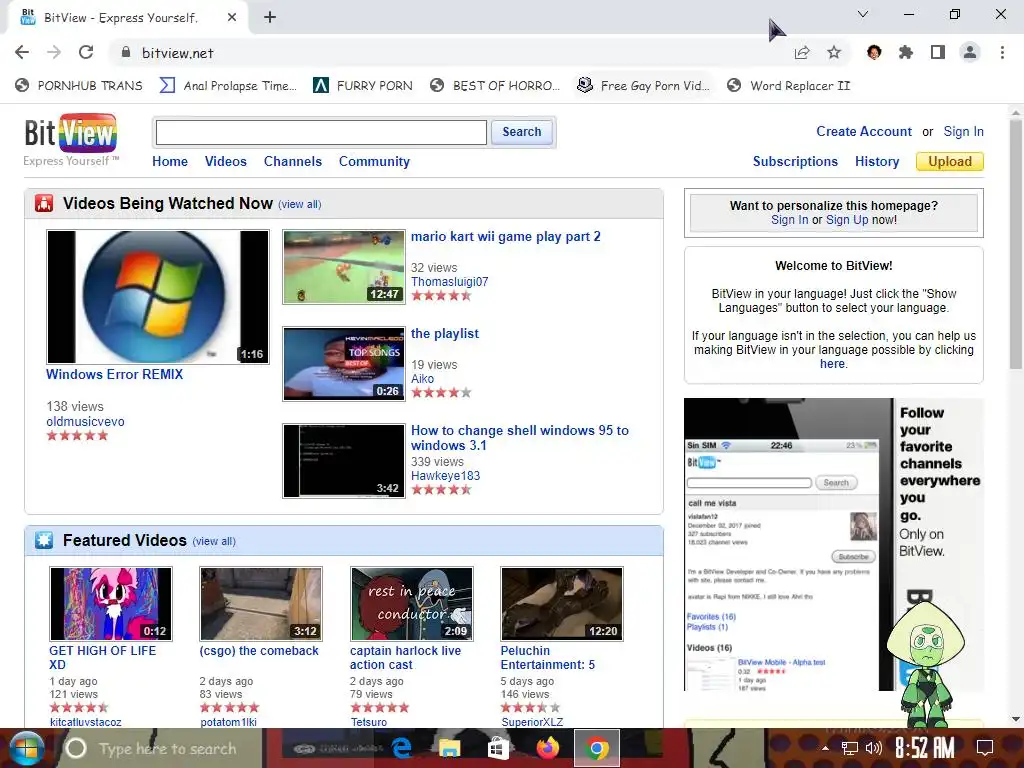This screenshot has width=1024, height=768.
Task: Open (csgo) the comeback thumbnail
Action: 261,603
